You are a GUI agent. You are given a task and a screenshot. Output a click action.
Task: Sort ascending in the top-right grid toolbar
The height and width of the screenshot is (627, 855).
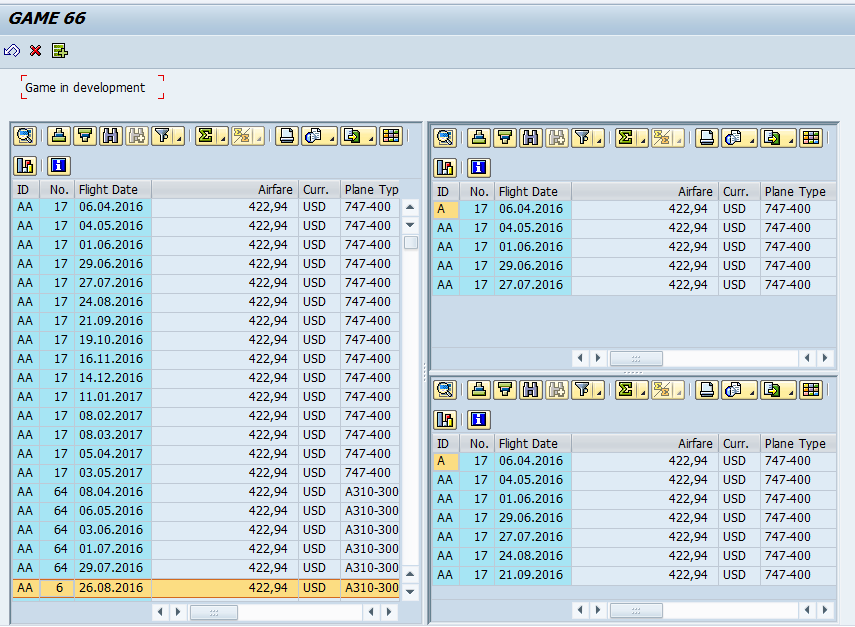(x=479, y=138)
